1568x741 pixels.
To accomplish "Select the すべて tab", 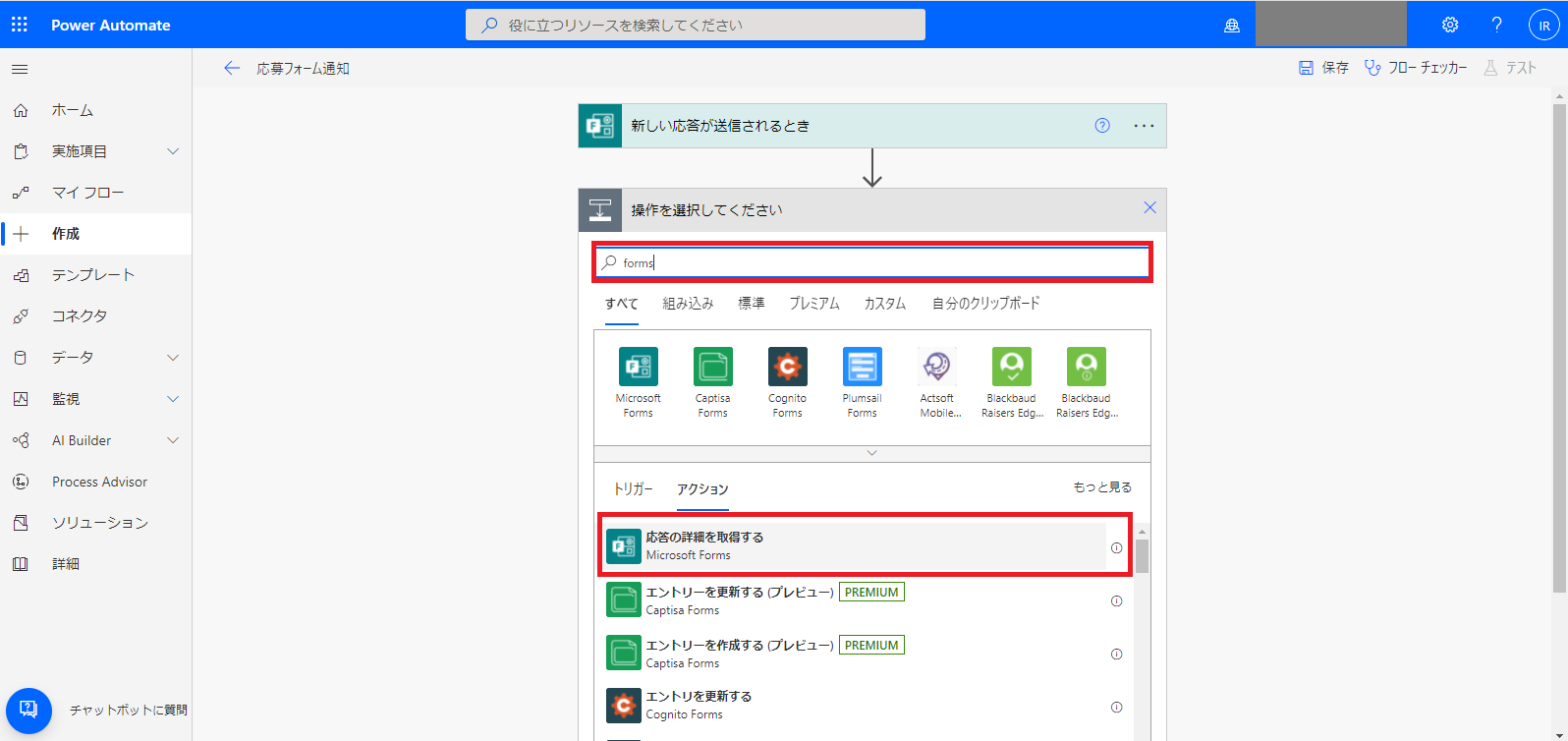I will coord(621,304).
